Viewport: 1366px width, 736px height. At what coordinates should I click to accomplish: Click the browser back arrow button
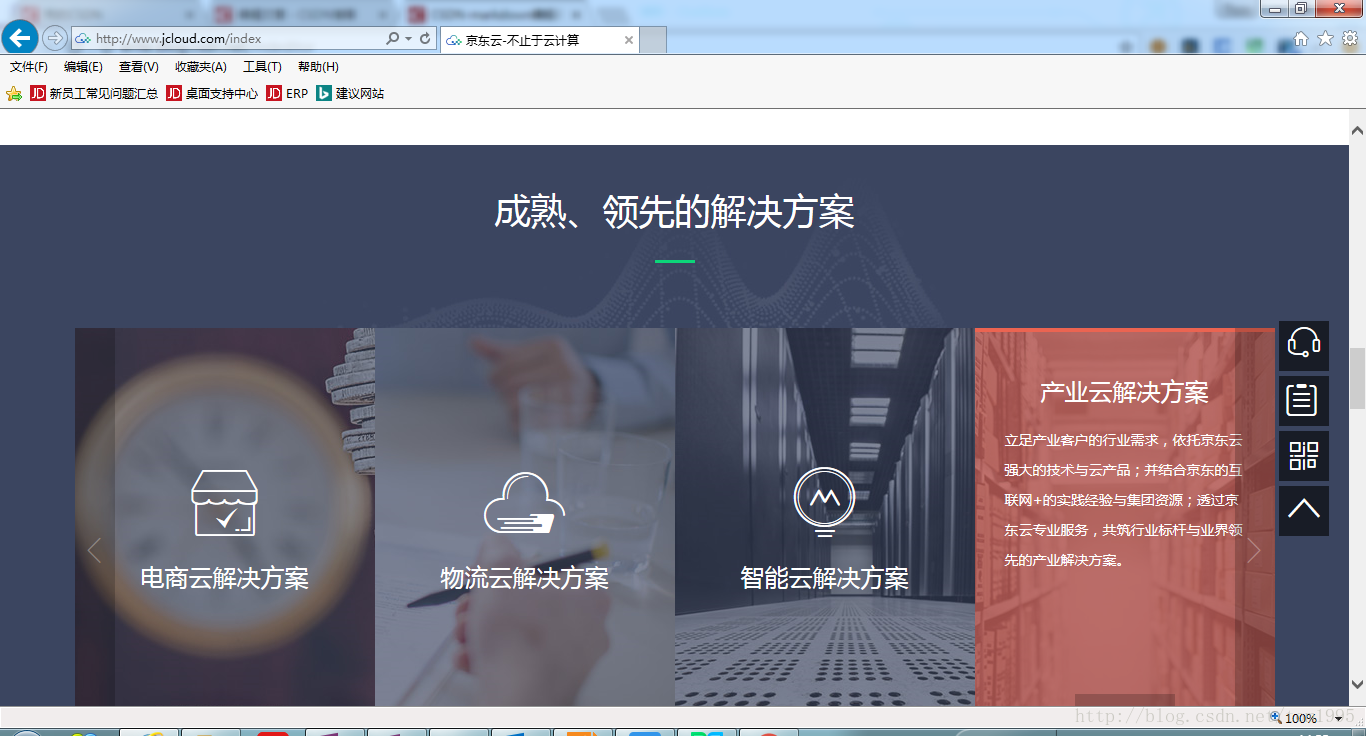[20, 38]
